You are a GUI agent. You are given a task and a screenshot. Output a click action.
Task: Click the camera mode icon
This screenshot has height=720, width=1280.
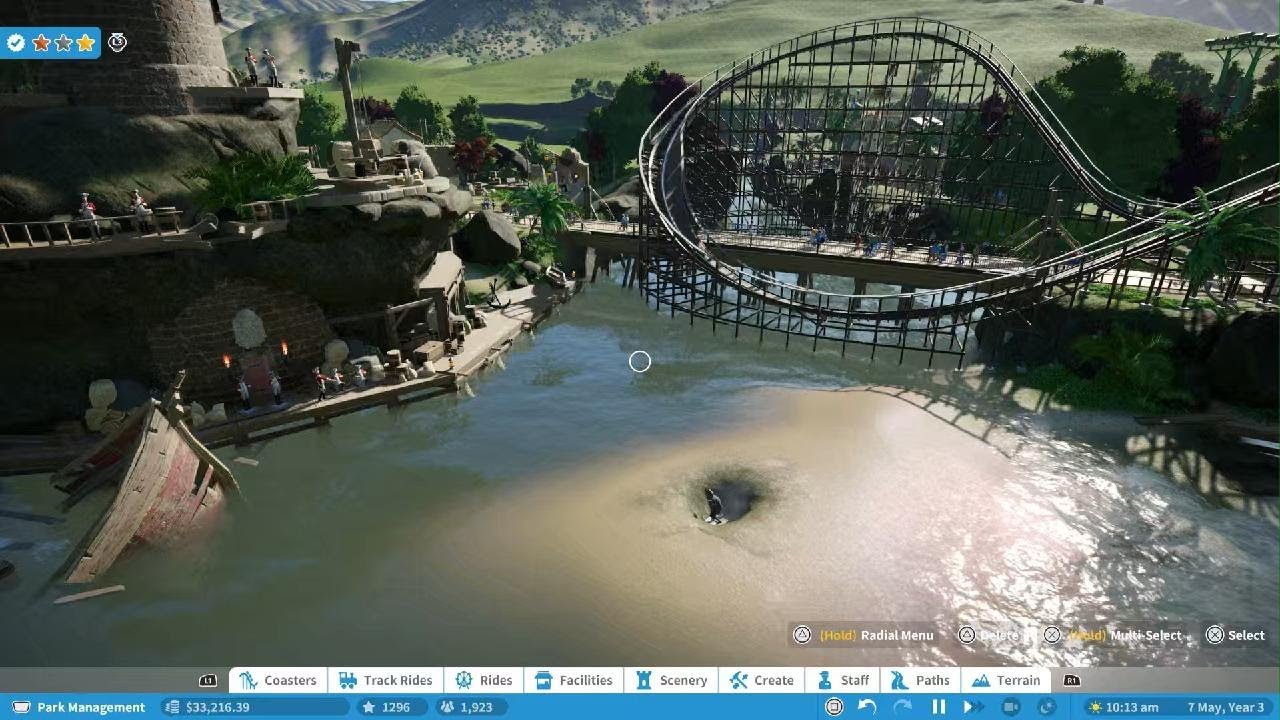coord(1011,707)
